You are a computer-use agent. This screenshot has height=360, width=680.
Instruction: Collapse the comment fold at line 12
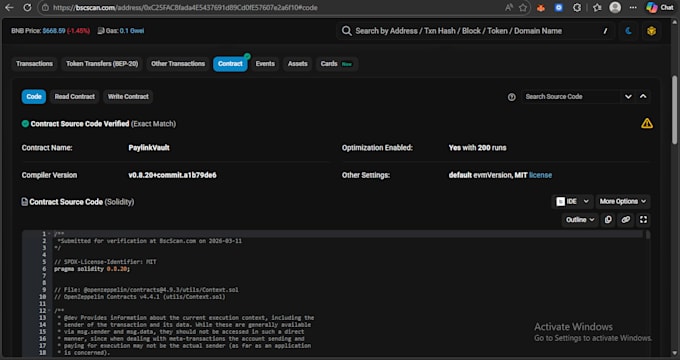tap(50, 311)
